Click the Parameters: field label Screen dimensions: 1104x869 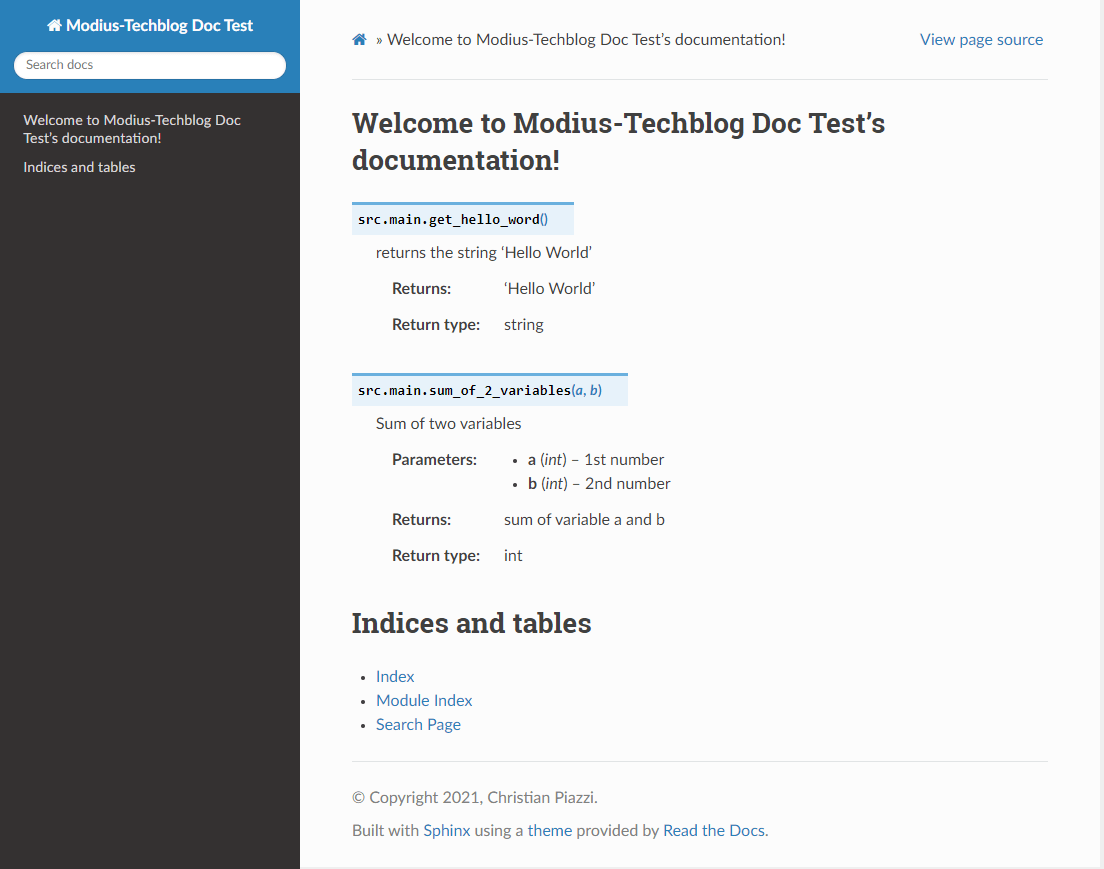pyautogui.click(x=434, y=459)
